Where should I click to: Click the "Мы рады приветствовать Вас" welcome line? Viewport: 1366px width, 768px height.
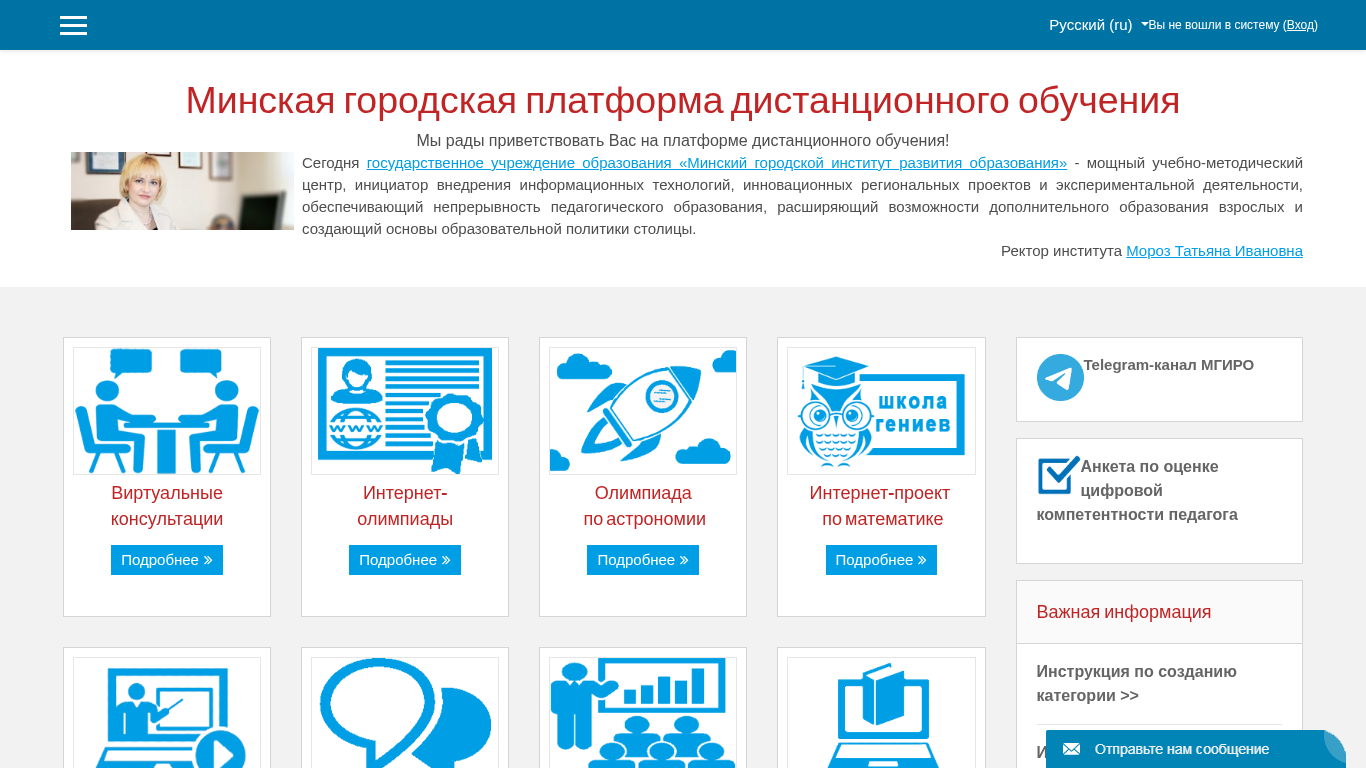click(683, 141)
